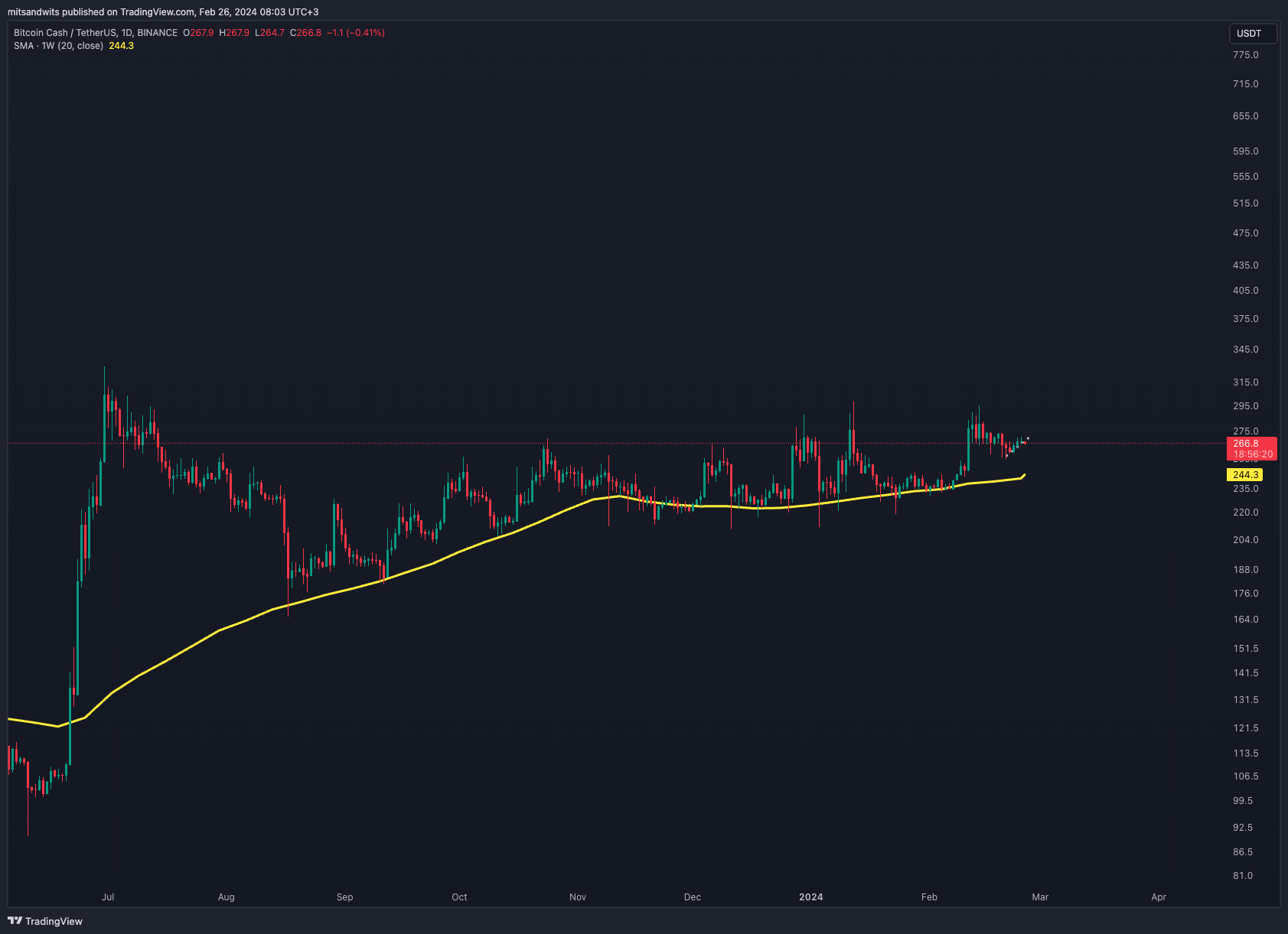Image resolution: width=1288 pixels, height=934 pixels.
Task: Click the yellow 244.3 SMA price label
Action: click(1245, 475)
